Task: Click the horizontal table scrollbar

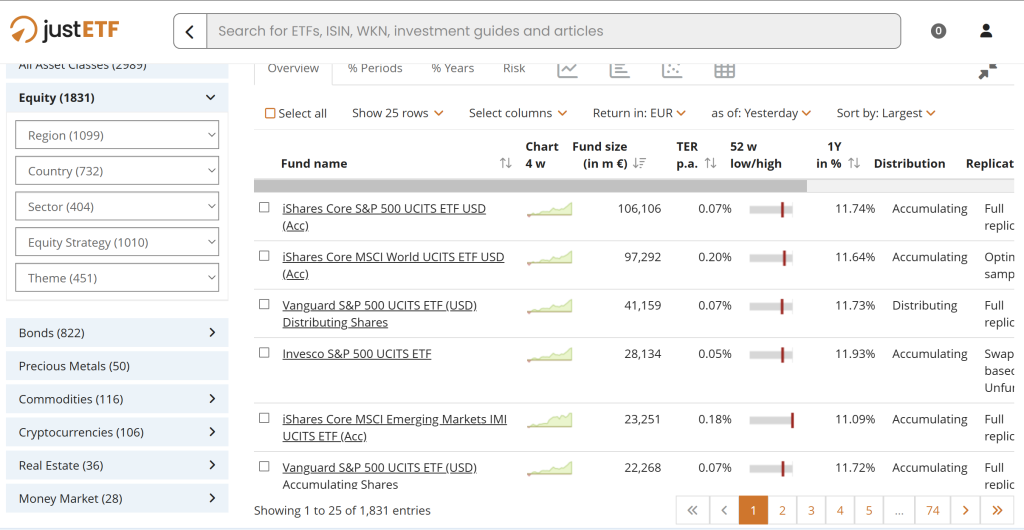Action: coord(530,186)
